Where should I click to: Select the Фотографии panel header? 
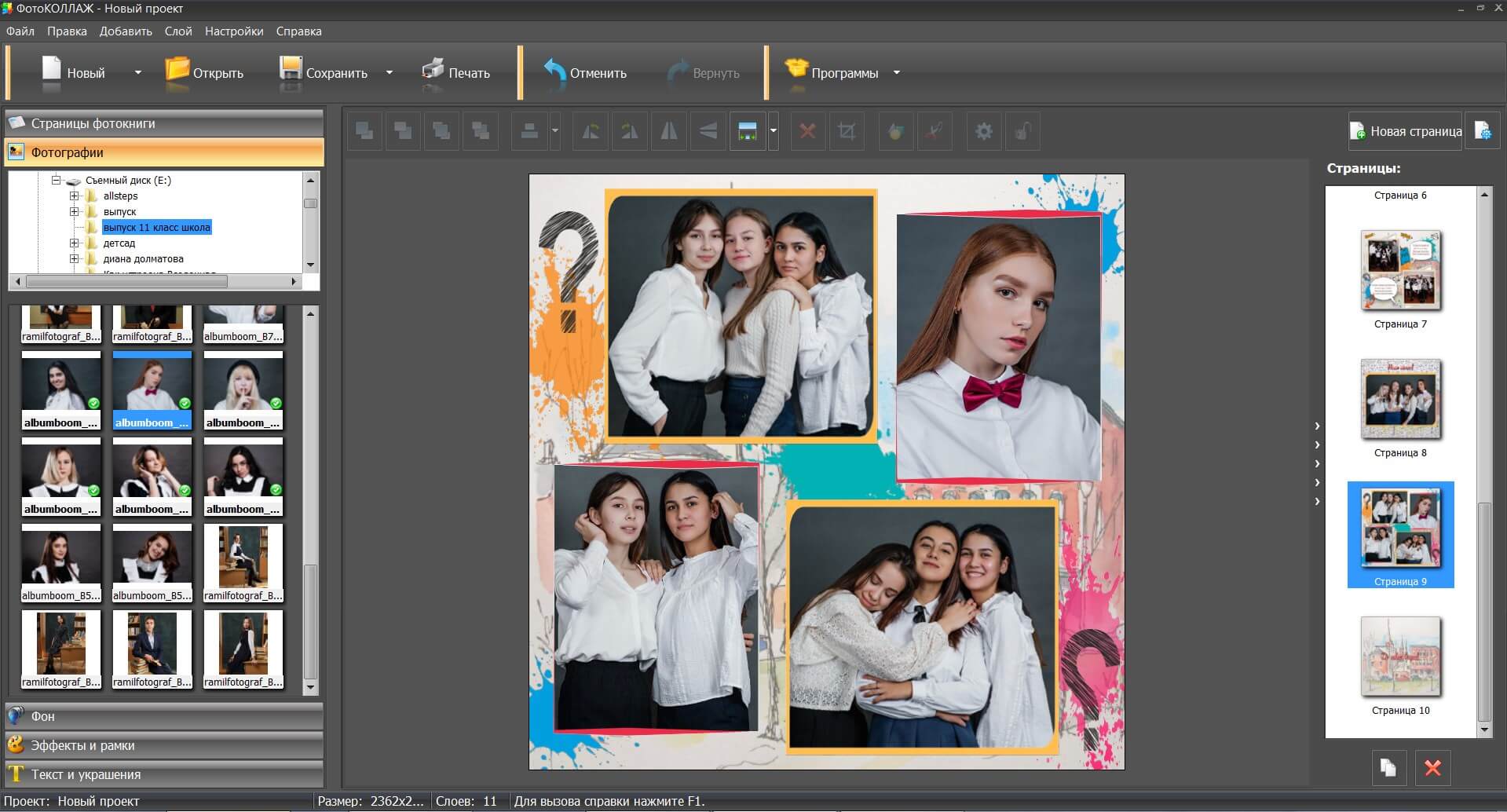click(x=165, y=152)
